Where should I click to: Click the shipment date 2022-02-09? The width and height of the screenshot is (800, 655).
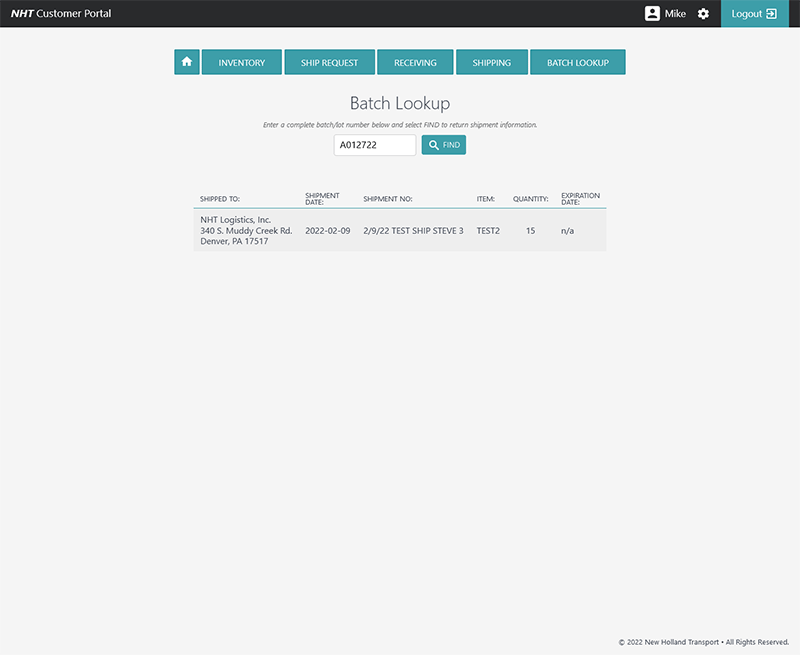click(328, 231)
